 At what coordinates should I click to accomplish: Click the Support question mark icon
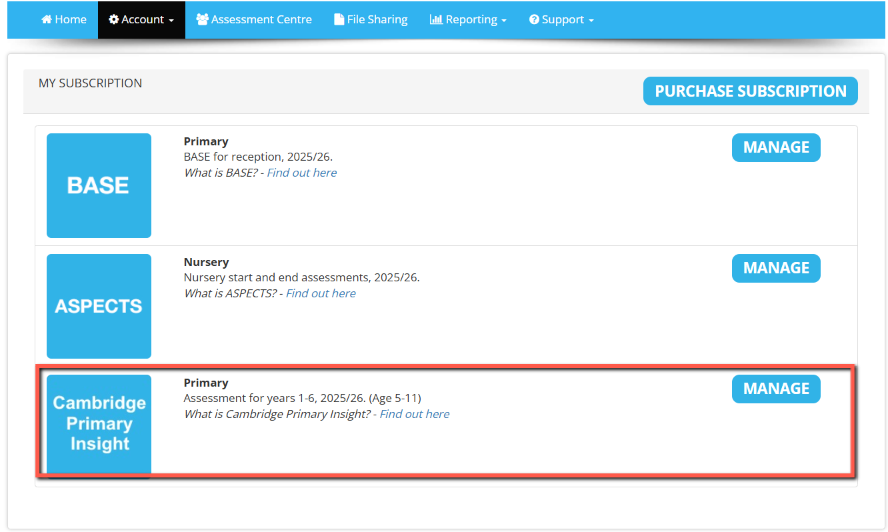point(534,20)
